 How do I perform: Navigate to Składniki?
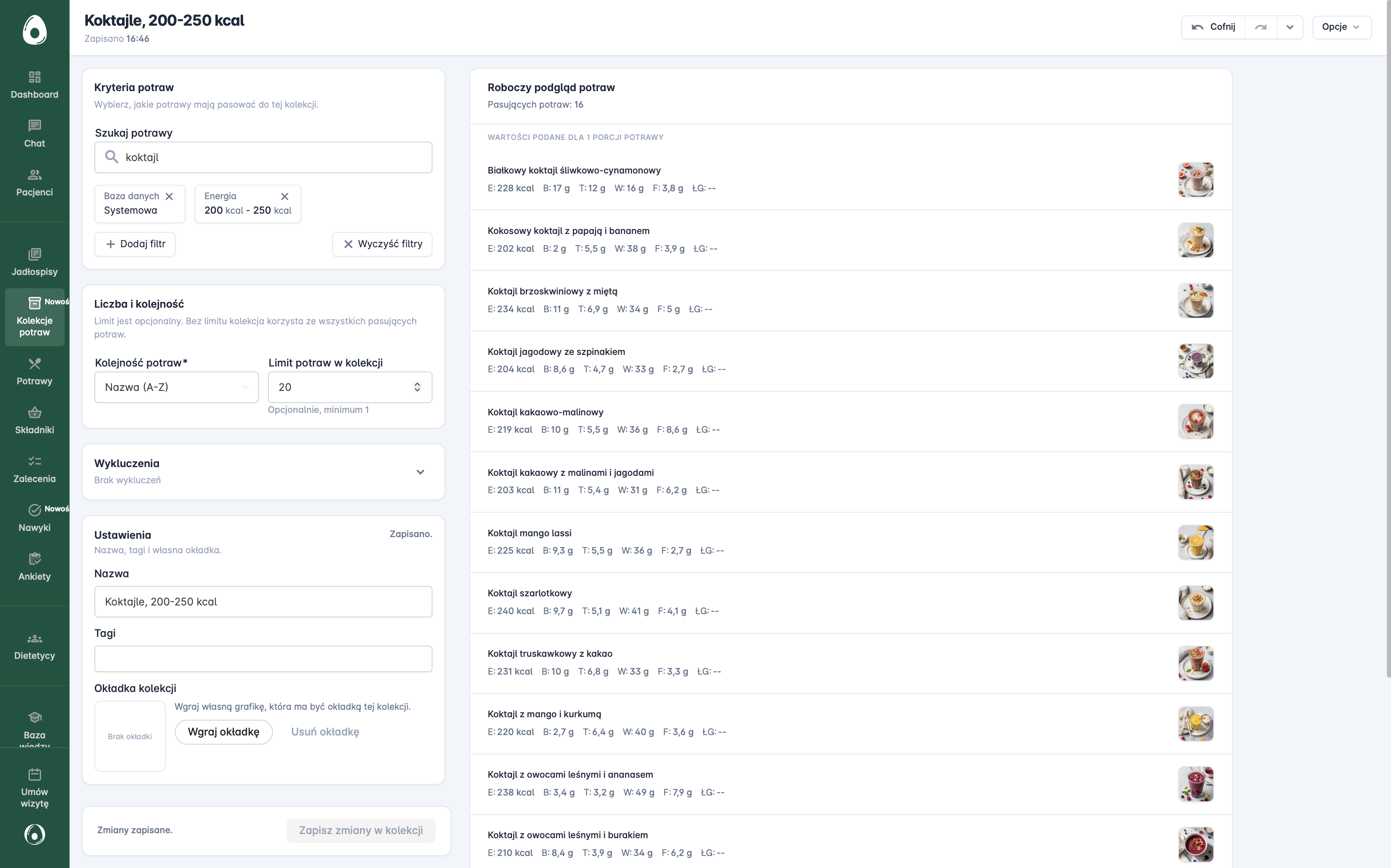coord(34,420)
